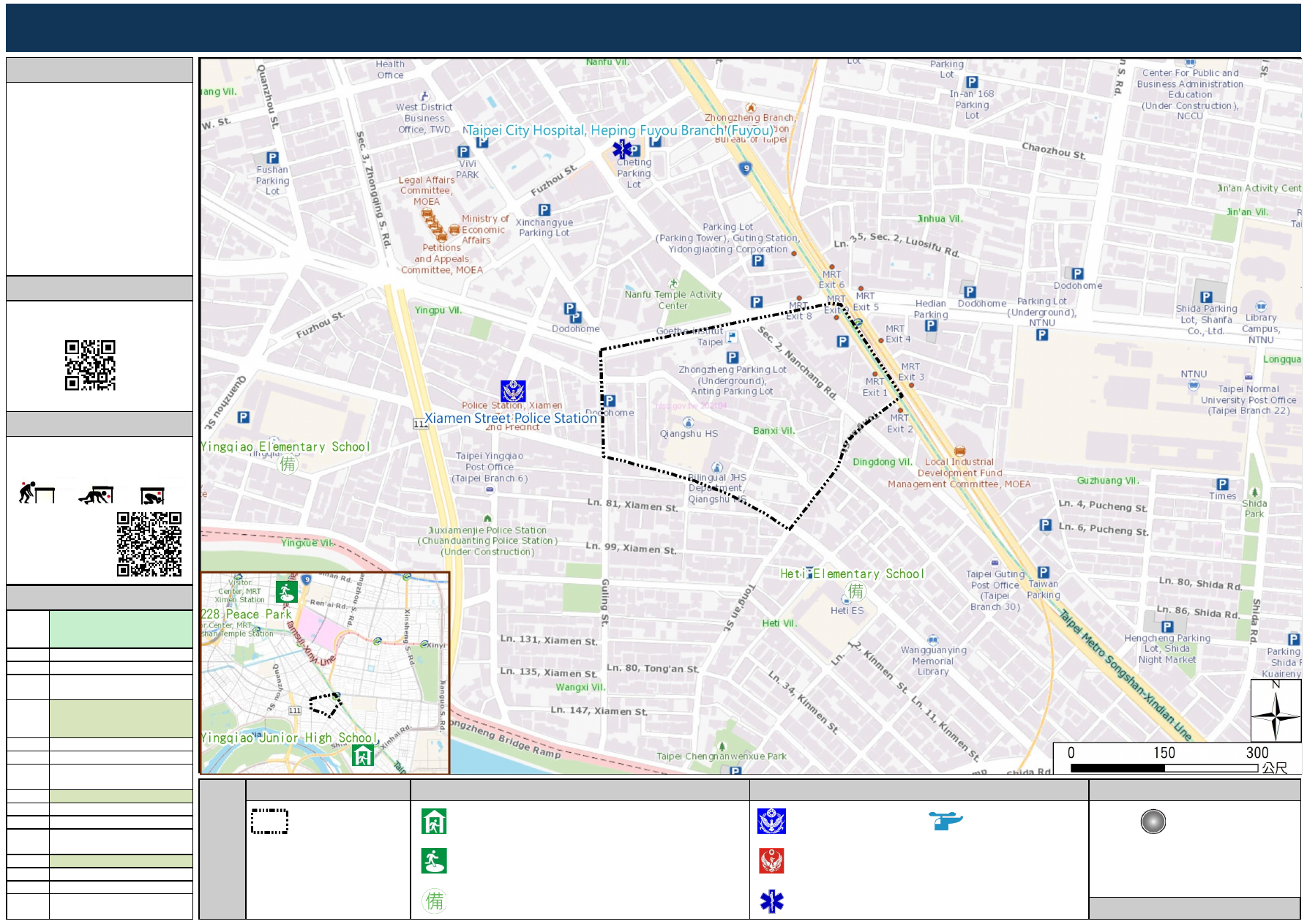Click the tall olive green table cell

click(x=121, y=718)
